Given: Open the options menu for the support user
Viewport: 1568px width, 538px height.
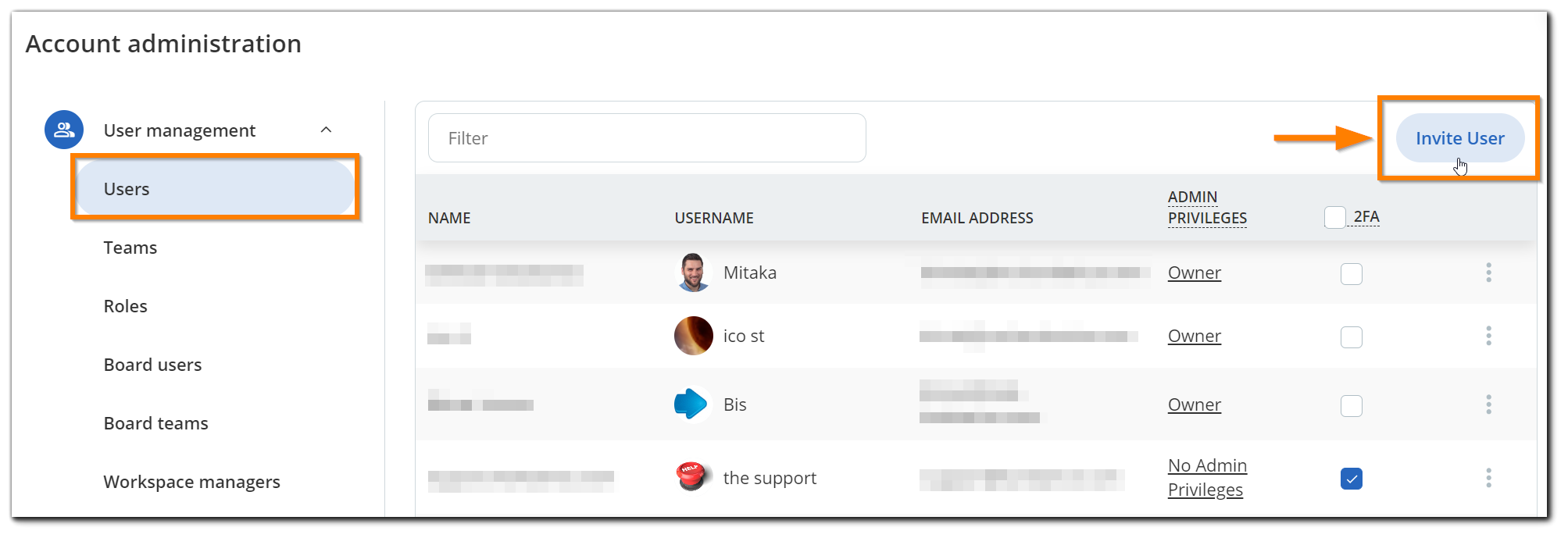Looking at the screenshot, I should coord(1488,476).
